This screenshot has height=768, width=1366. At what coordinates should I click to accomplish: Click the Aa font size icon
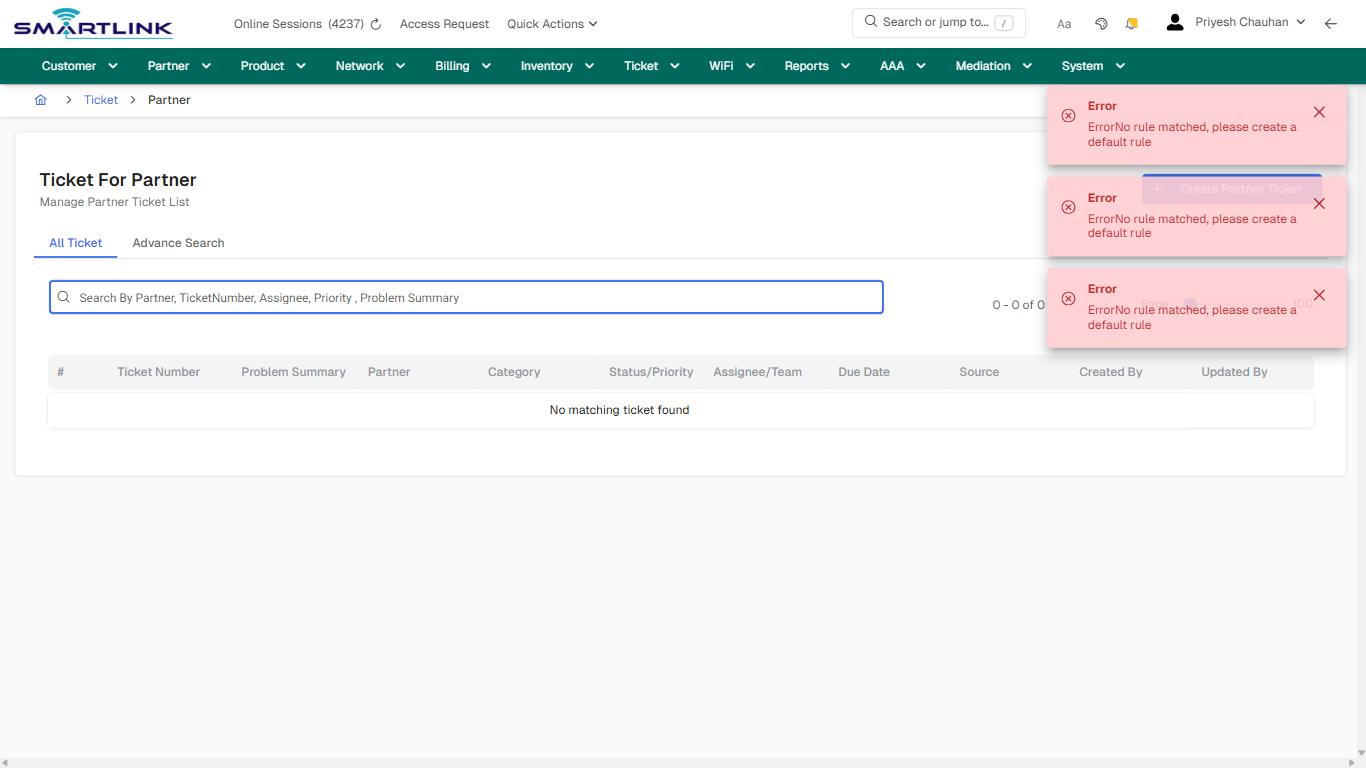[1063, 23]
